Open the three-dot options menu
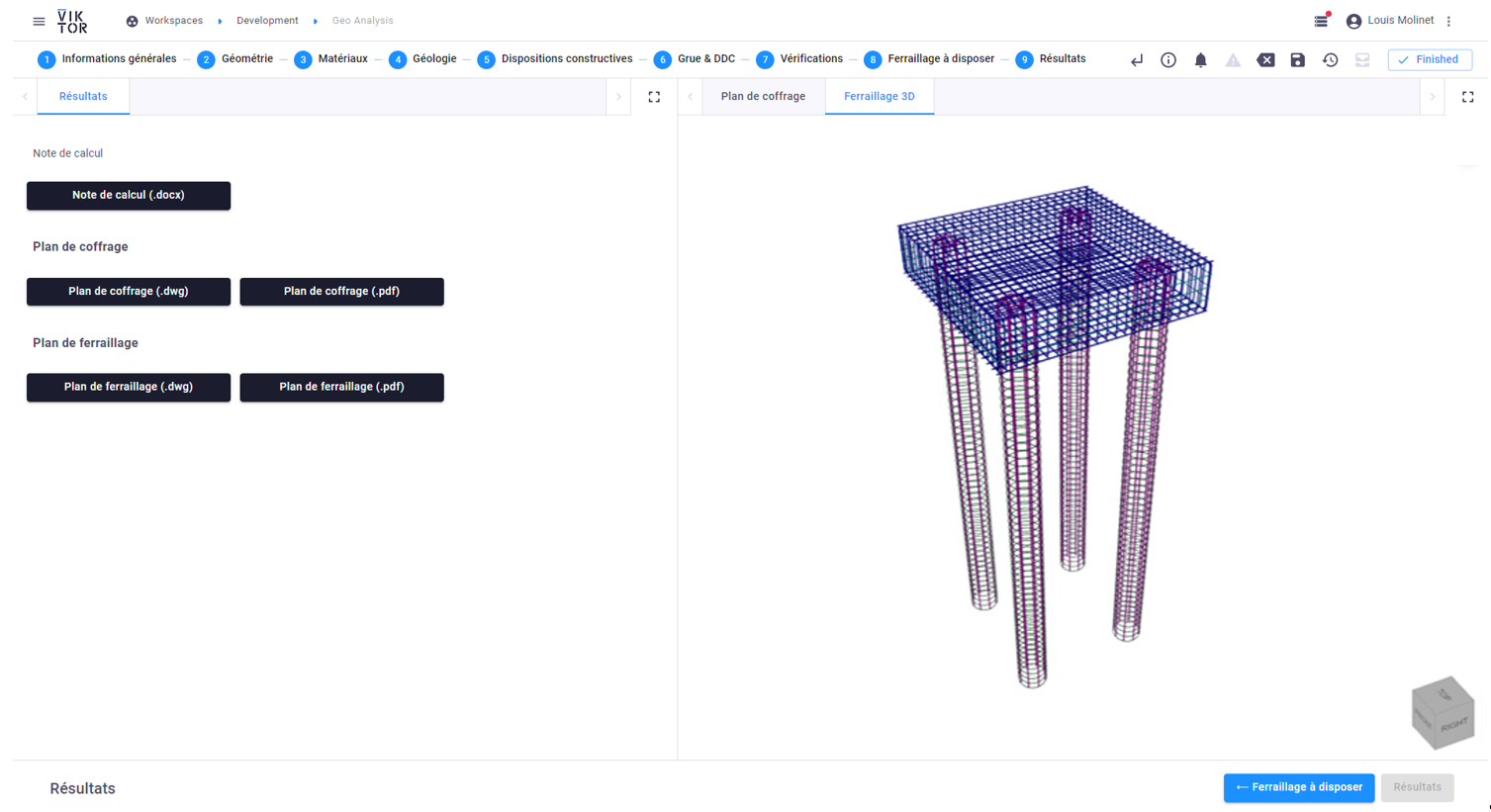Viewport: 1491px width, 812px height. click(x=1447, y=20)
